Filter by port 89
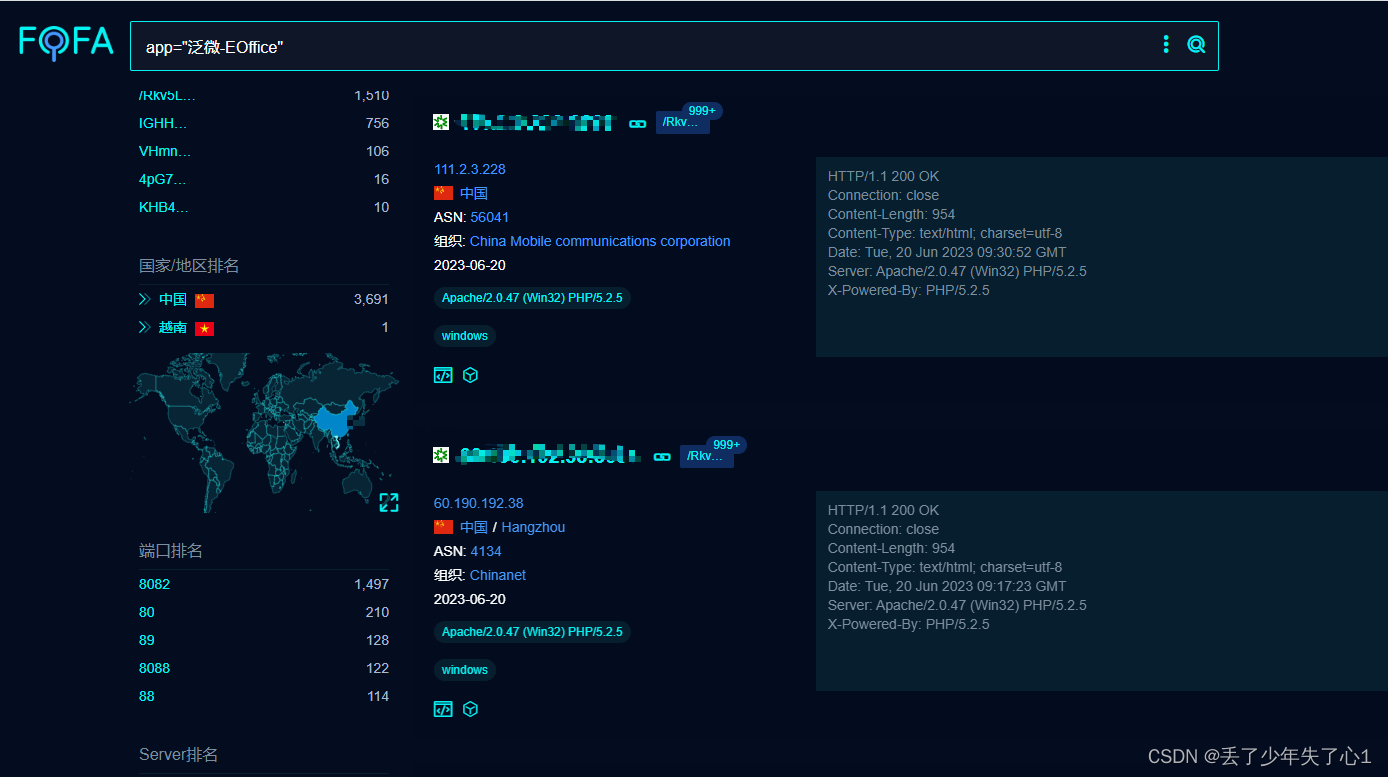1388x777 pixels. point(147,640)
